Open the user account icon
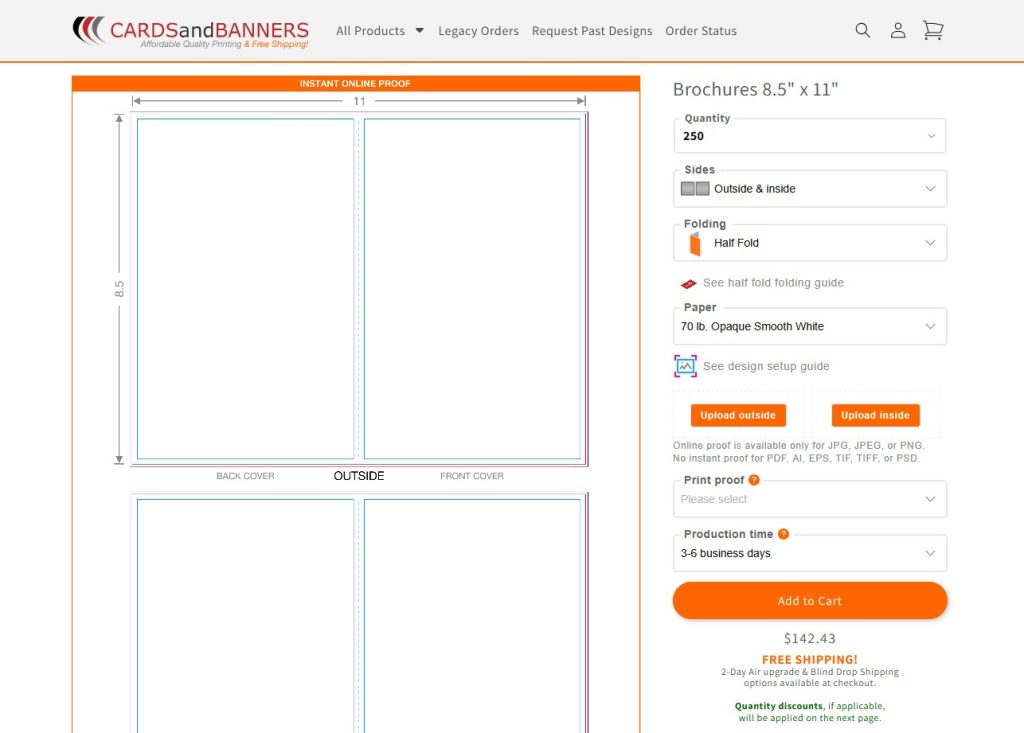Screen dimensions: 1024x733 pyautogui.click(x=898, y=31)
